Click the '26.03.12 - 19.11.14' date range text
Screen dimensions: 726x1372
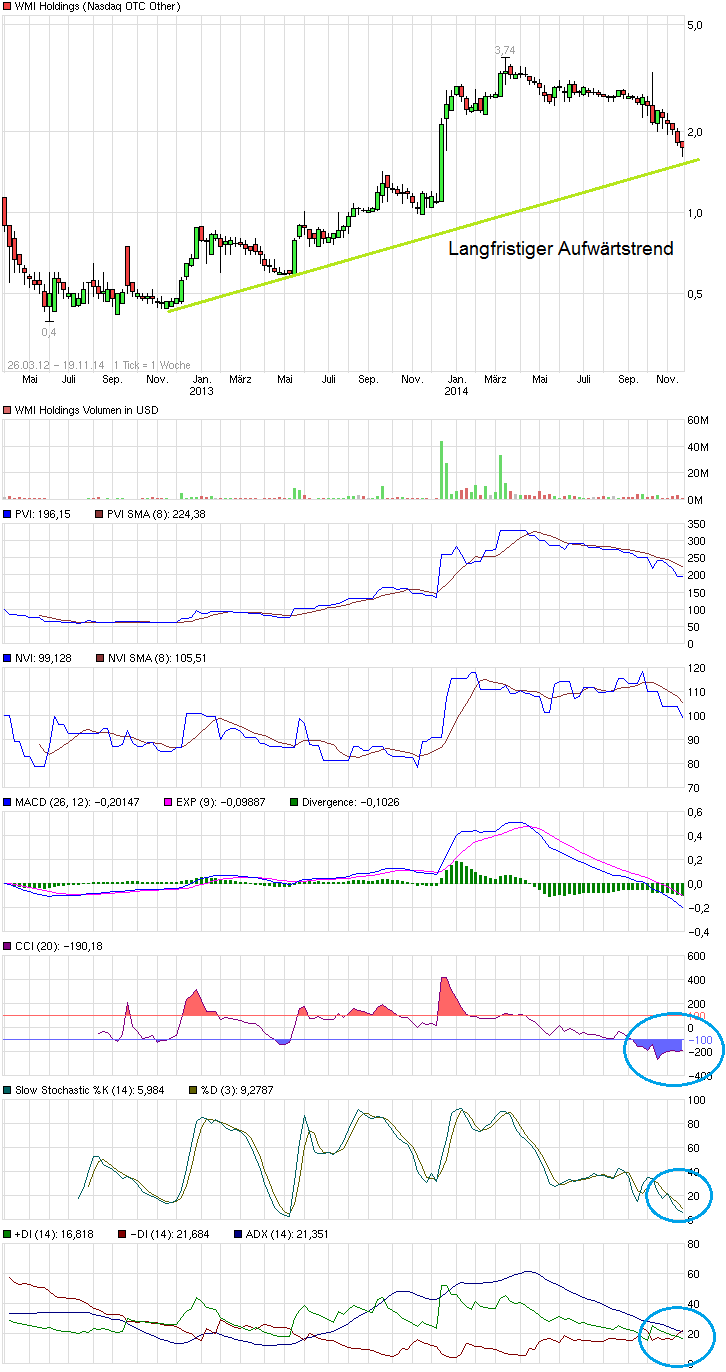click(x=56, y=365)
